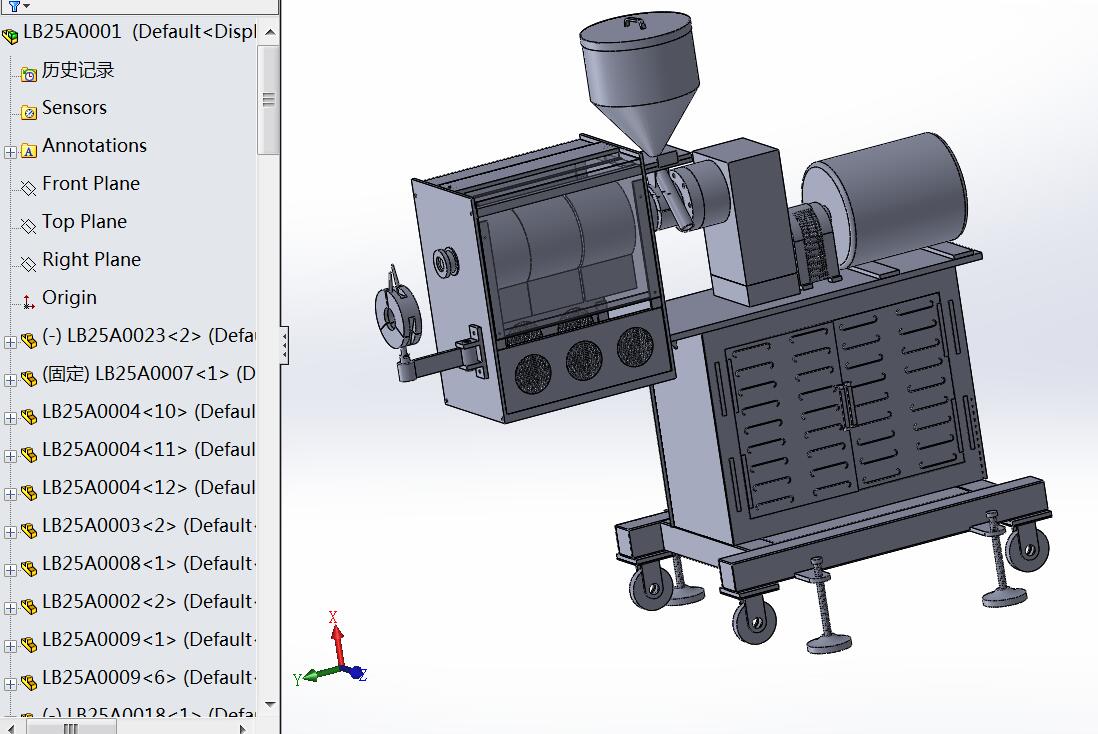
Task: Click the Front Plane reference plane icon
Action: pyautogui.click(x=27, y=184)
